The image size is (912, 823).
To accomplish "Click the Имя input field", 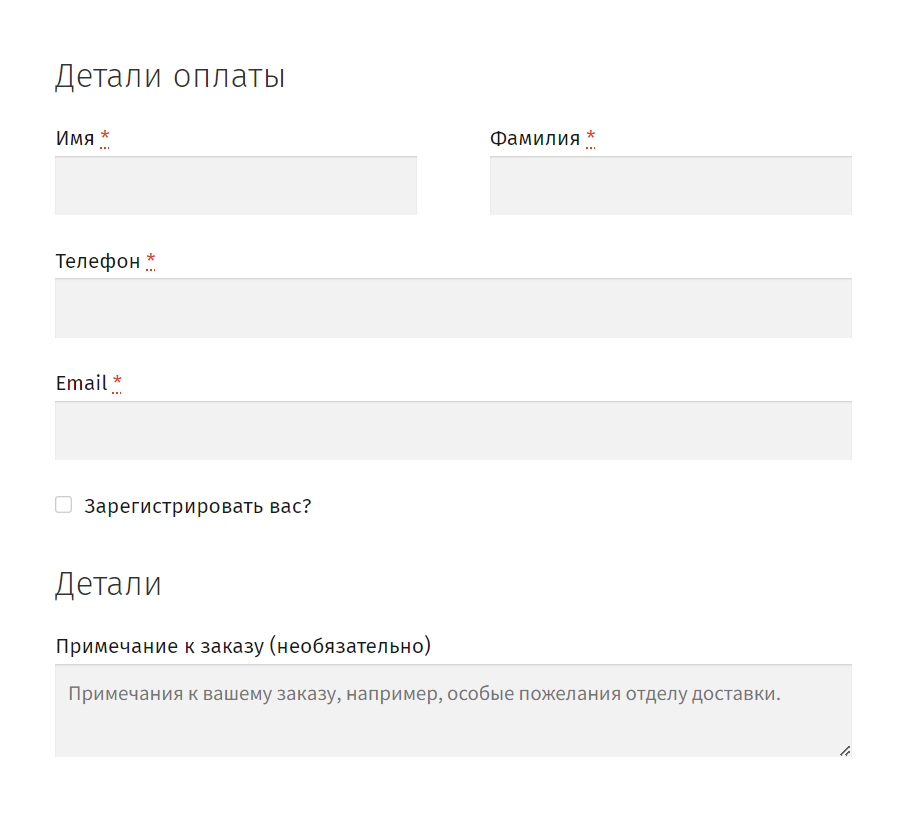I will [x=236, y=186].
